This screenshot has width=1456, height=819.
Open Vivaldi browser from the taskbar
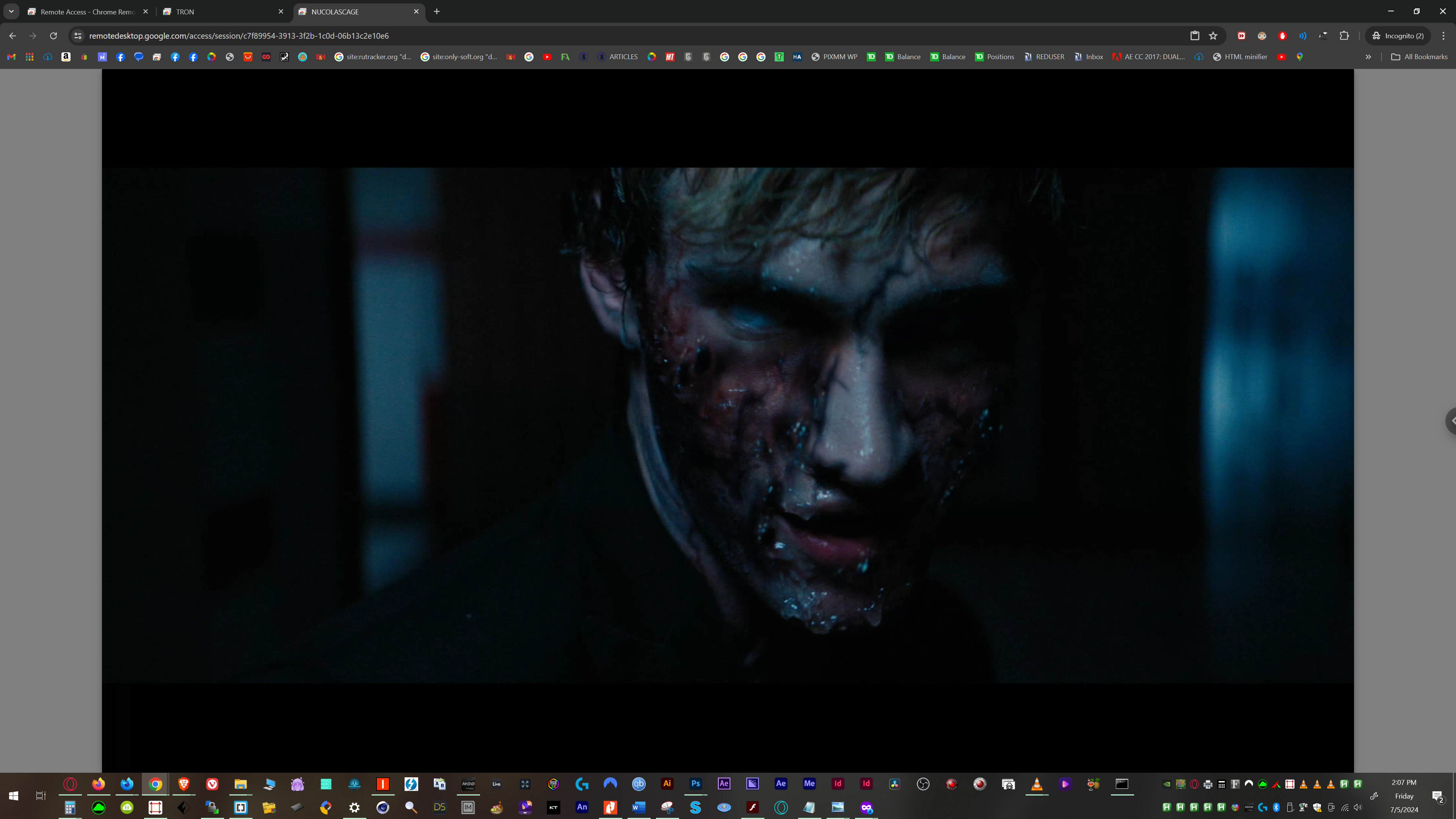(x=212, y=783)
